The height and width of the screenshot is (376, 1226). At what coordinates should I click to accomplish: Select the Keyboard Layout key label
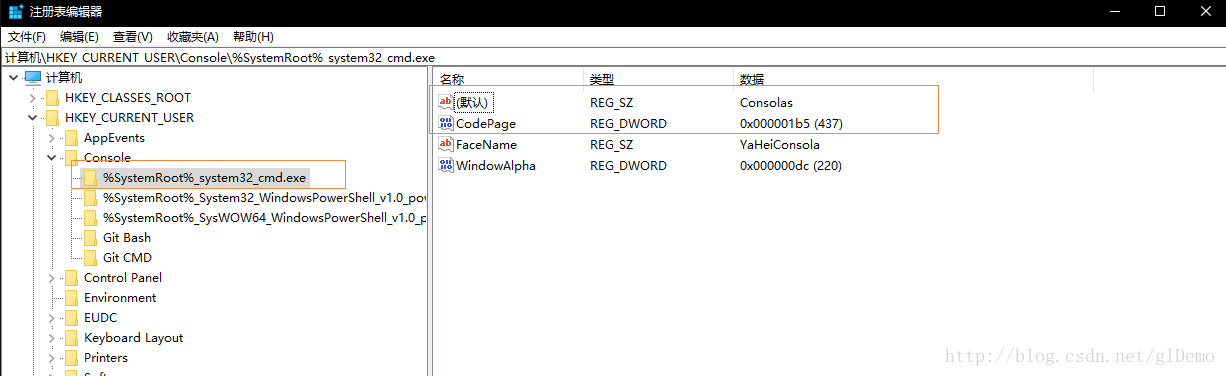point(133,338)
